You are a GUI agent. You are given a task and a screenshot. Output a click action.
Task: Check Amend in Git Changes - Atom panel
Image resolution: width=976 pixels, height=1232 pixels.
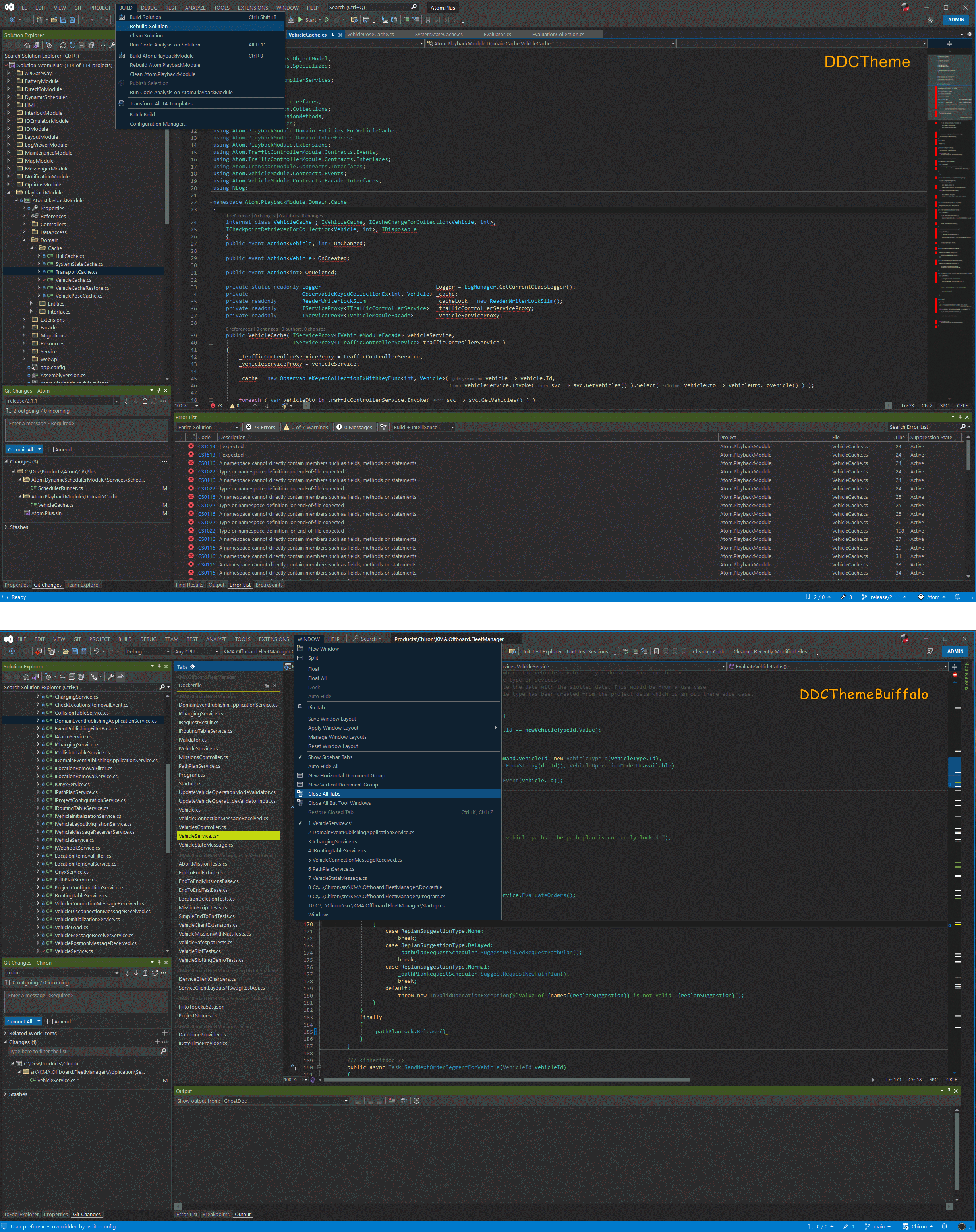click(x=51, y=450)
